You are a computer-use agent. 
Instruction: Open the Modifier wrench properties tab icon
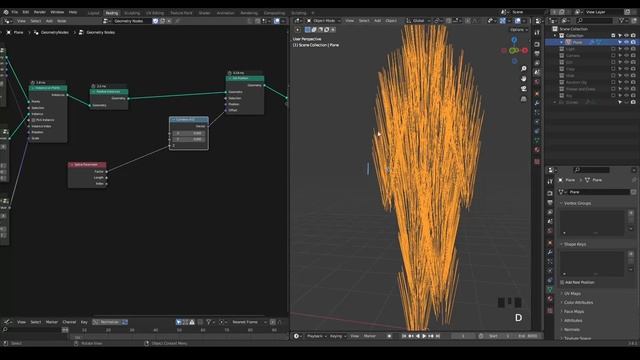click(550, 252)
